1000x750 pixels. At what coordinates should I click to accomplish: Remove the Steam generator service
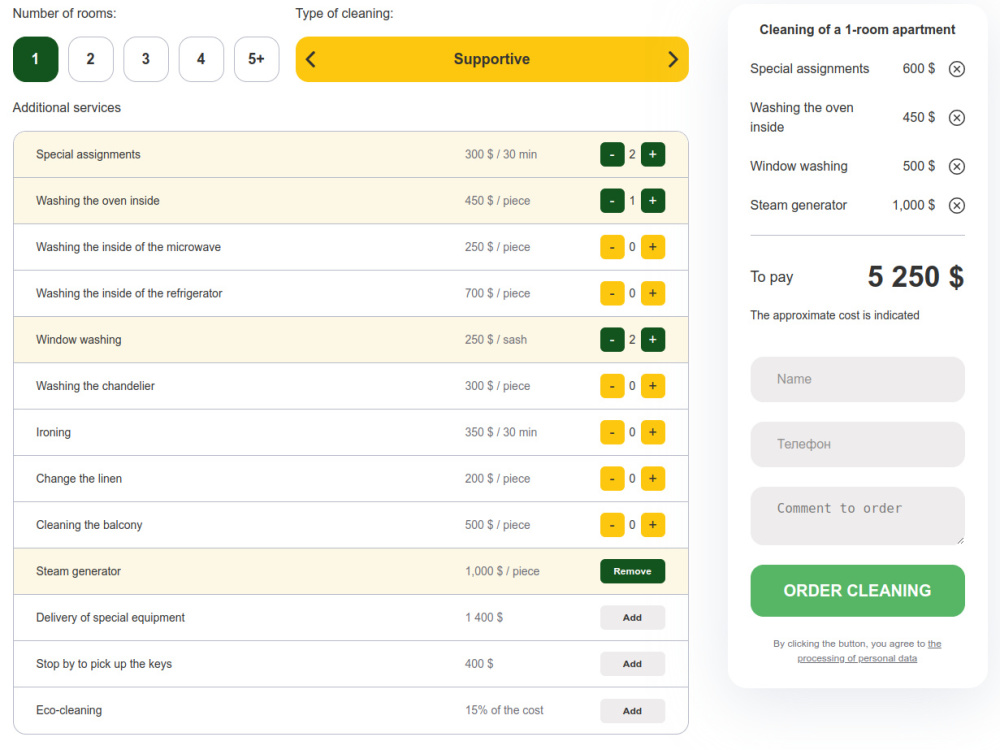point(632,571)
